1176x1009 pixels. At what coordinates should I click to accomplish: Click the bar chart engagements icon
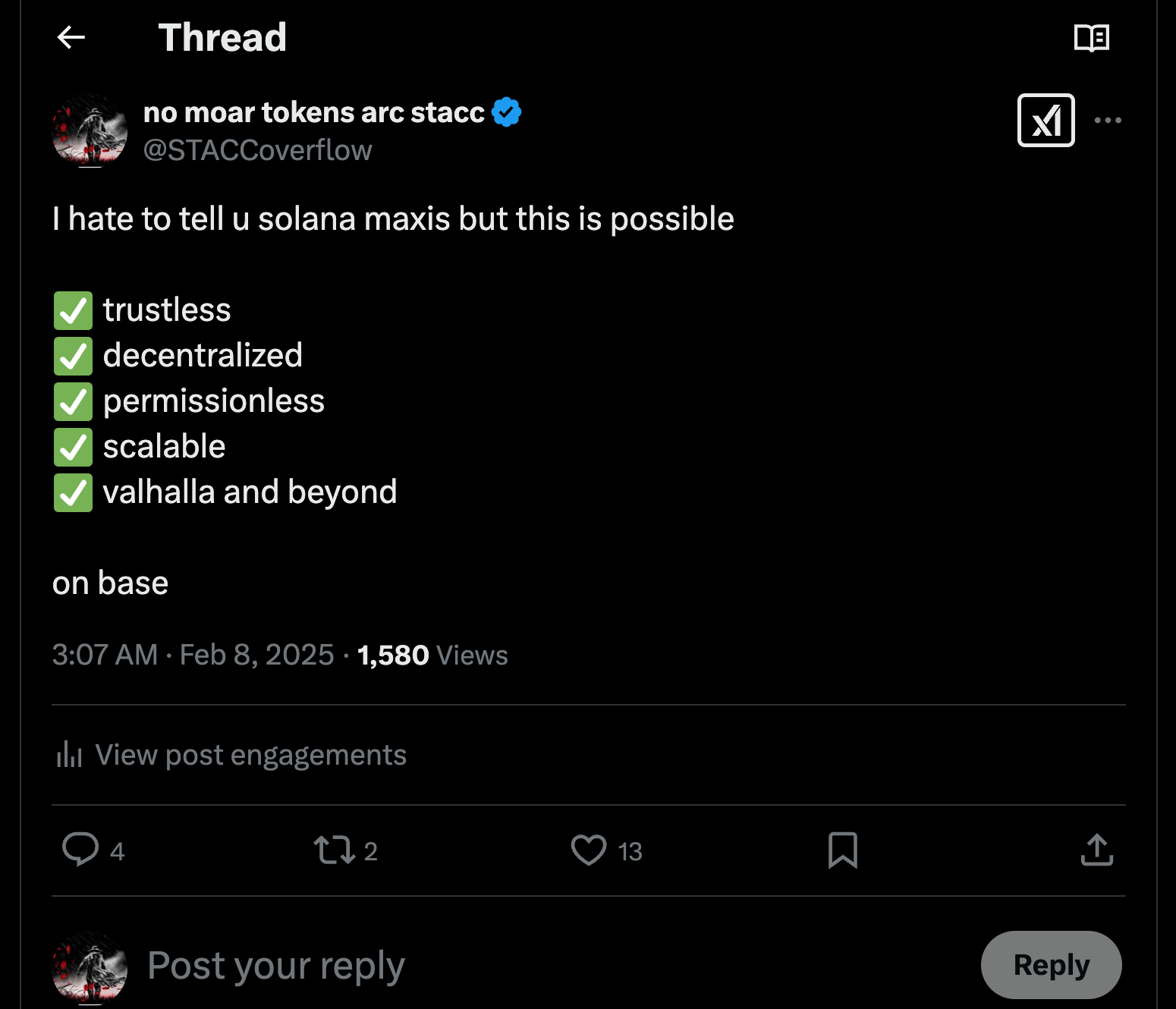pos(69,755)
